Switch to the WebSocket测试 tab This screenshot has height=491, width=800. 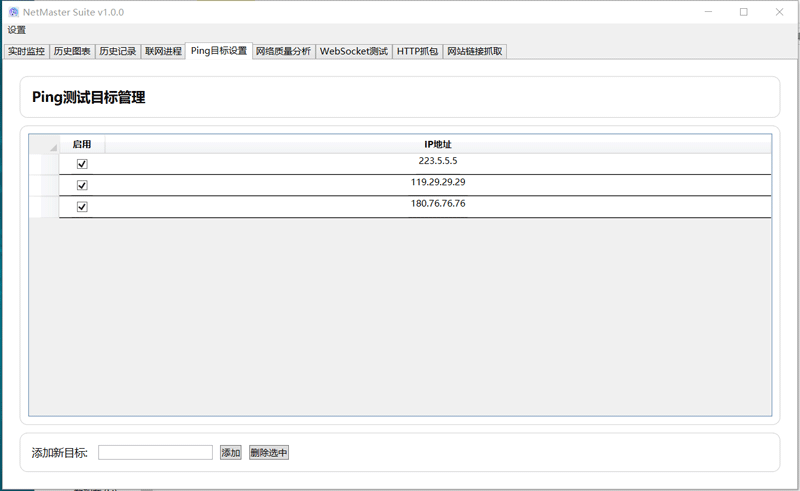pos(353,51)
